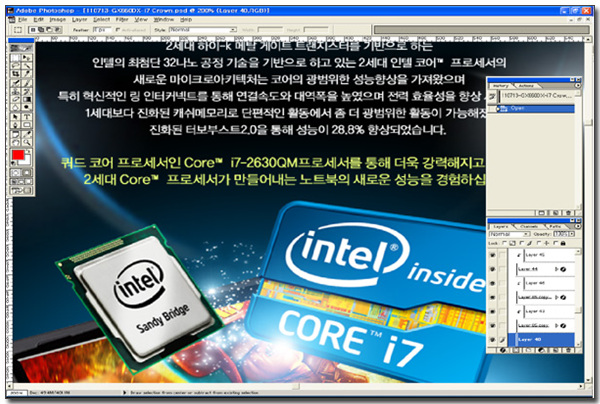The width and height of the screenshot is (600, 404).
Task: Select the Gradient tool
Action: (27, 99)
